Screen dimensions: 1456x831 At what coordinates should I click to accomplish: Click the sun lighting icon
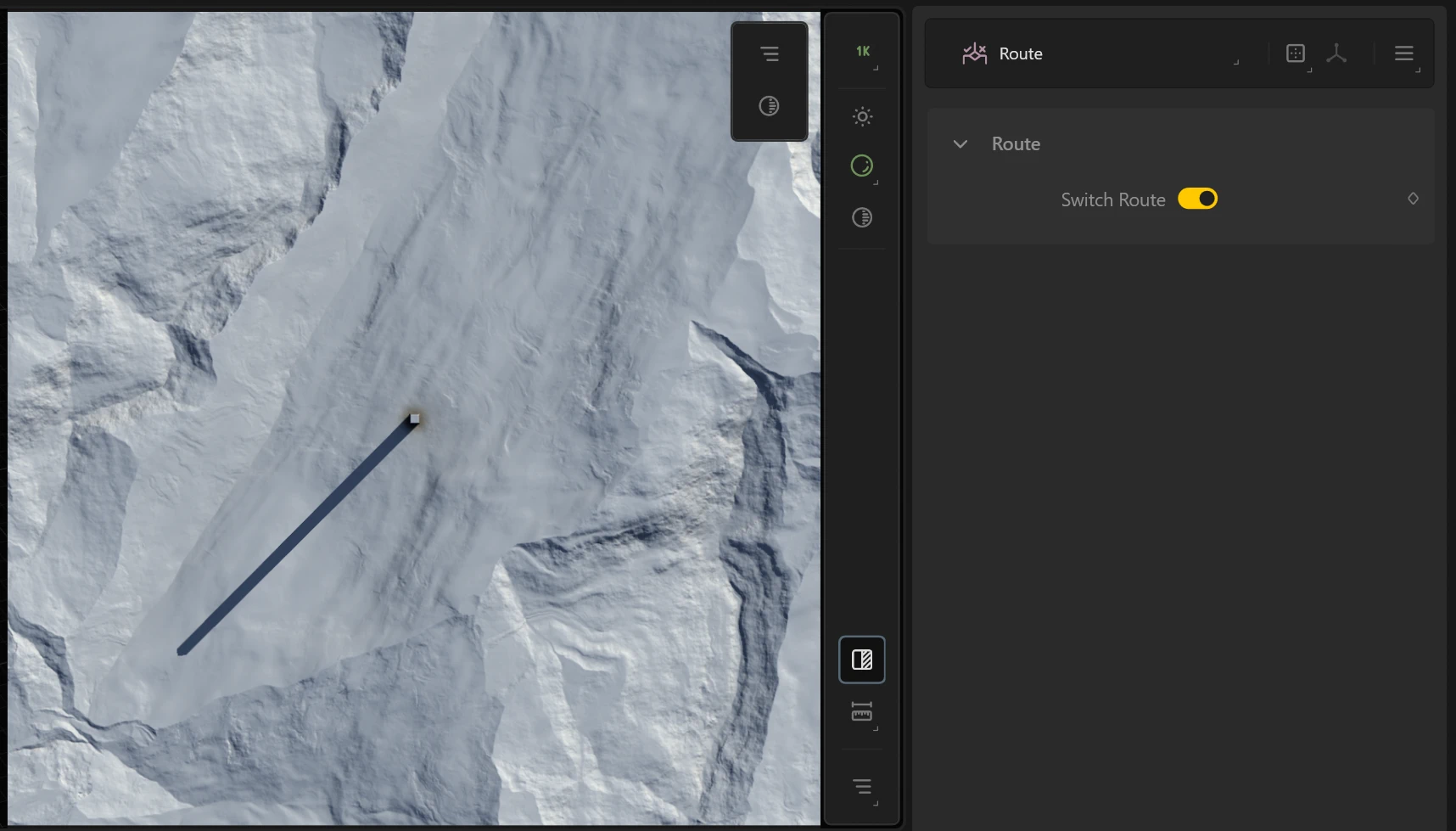(x=862, y=116)
